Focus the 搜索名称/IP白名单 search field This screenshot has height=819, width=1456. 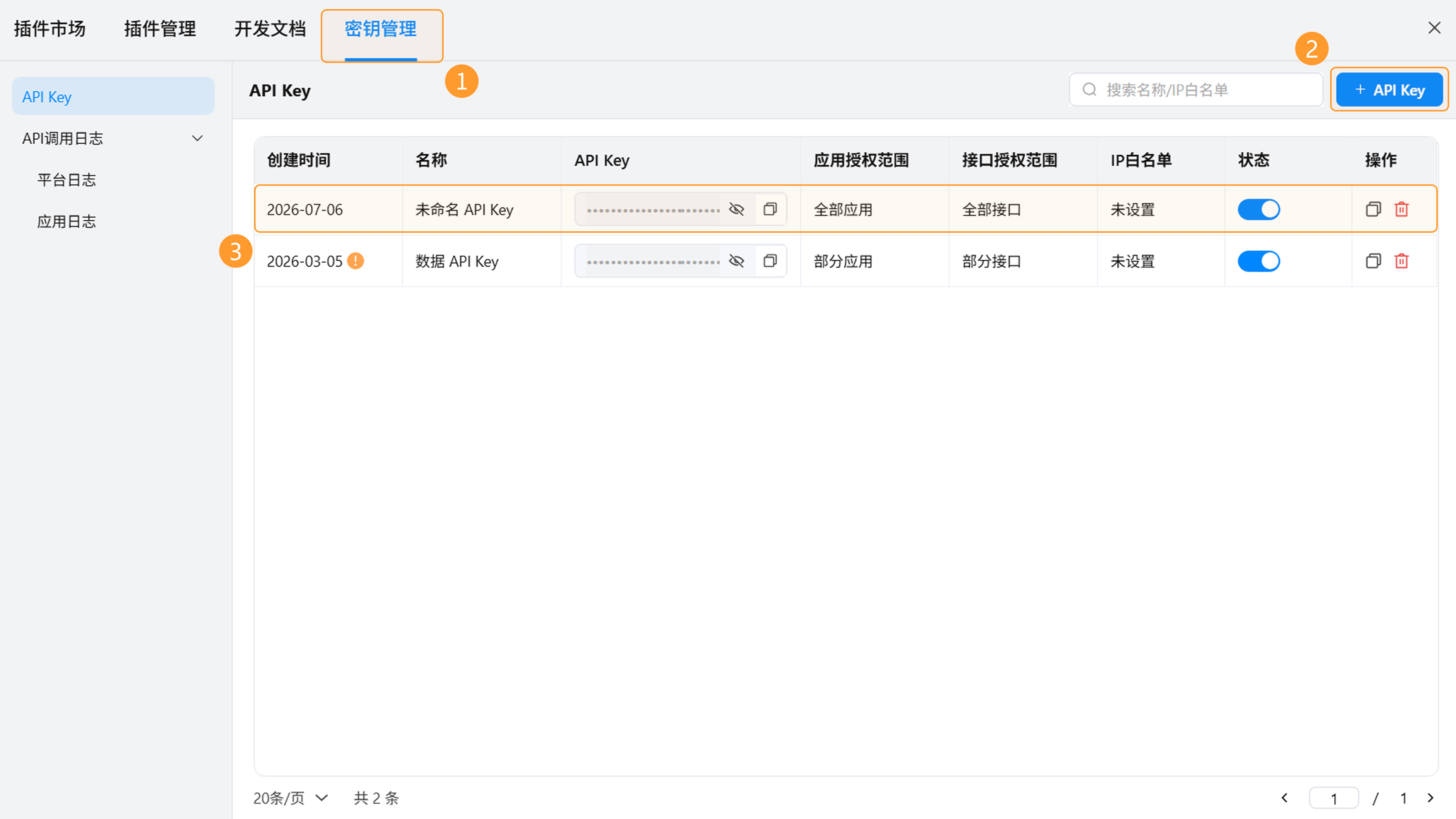pyautogui.click(x=1196, y=89)
